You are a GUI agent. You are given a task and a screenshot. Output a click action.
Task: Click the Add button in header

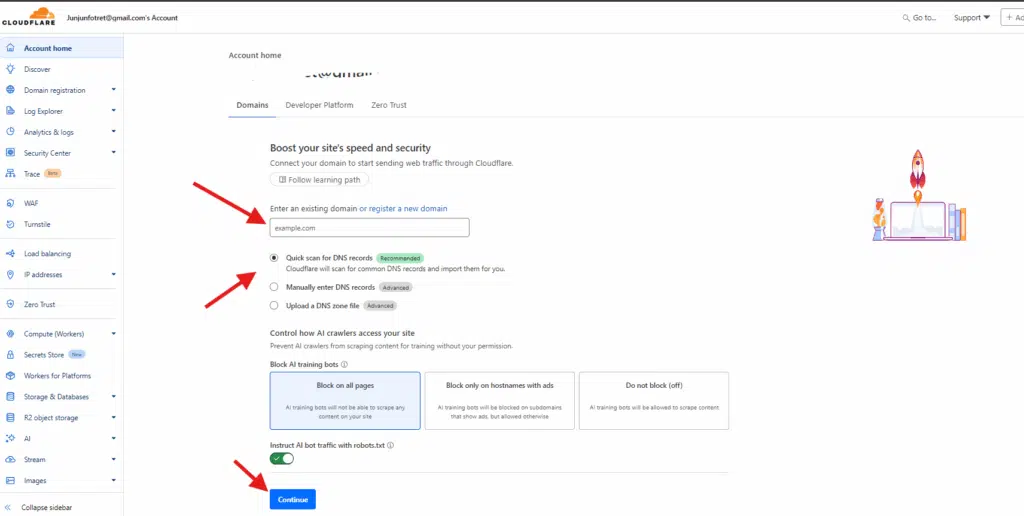1013,18
